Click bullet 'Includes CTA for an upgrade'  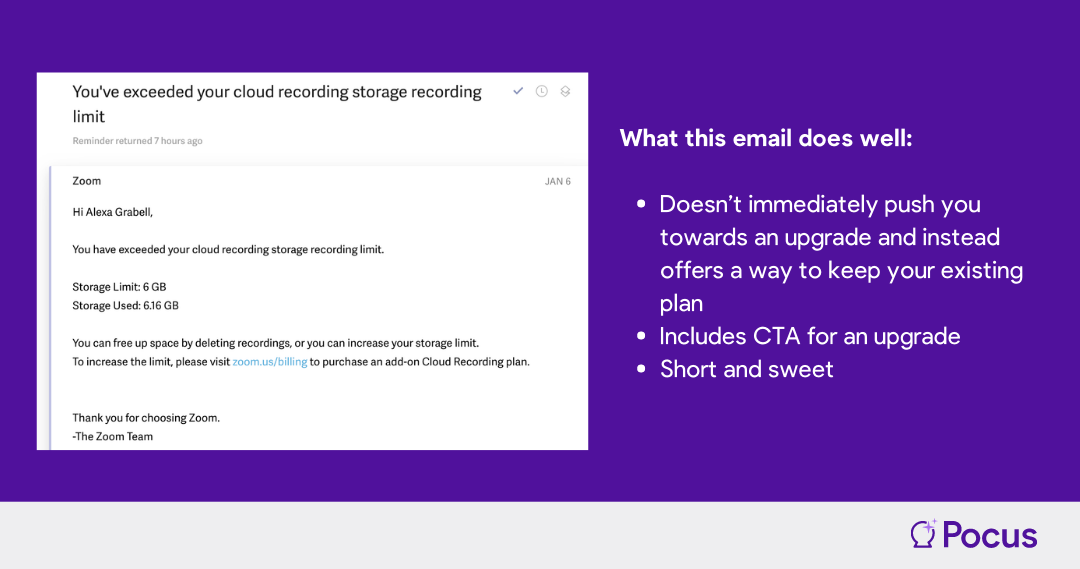[x=810, y=336]
